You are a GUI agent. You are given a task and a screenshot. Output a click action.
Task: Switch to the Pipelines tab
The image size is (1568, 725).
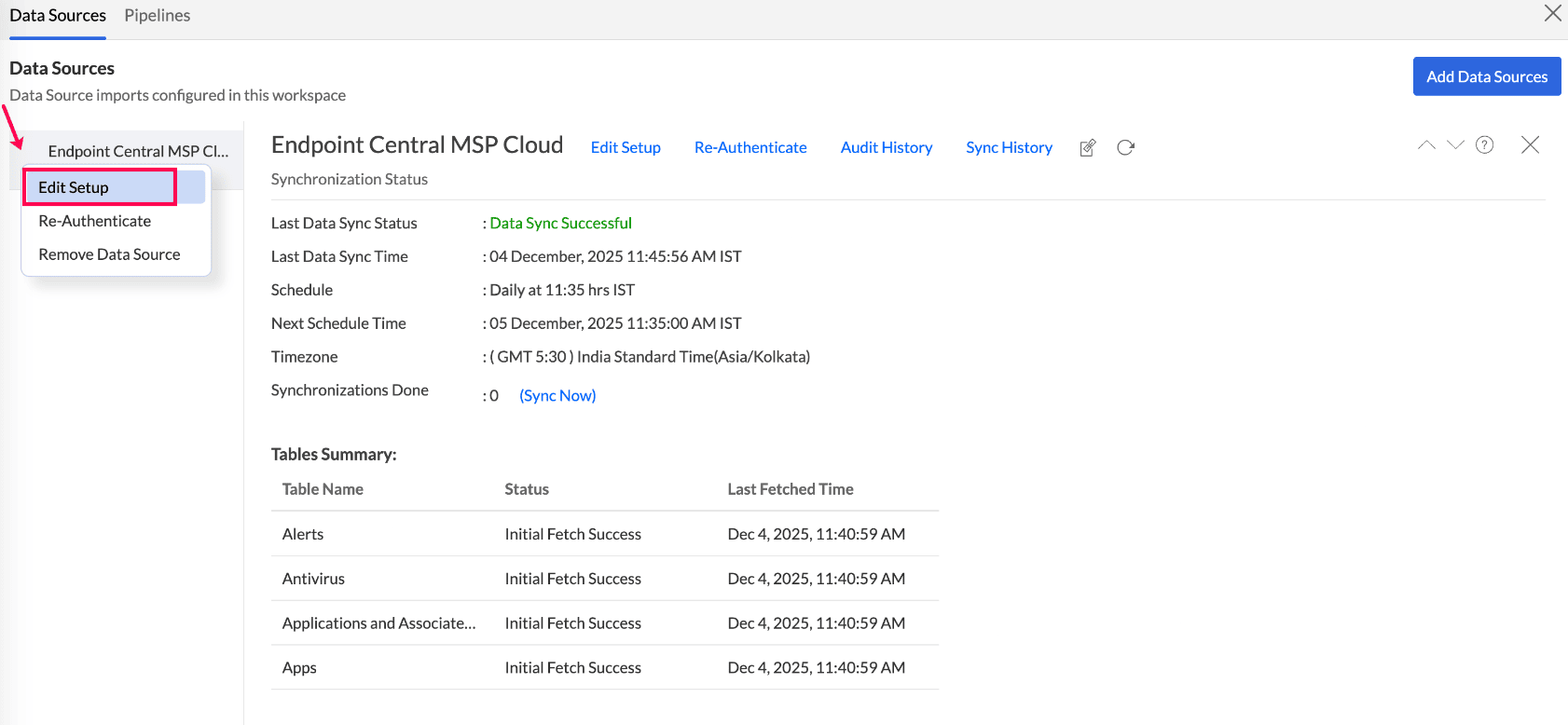pyautogui.click(x=157, y=16)
